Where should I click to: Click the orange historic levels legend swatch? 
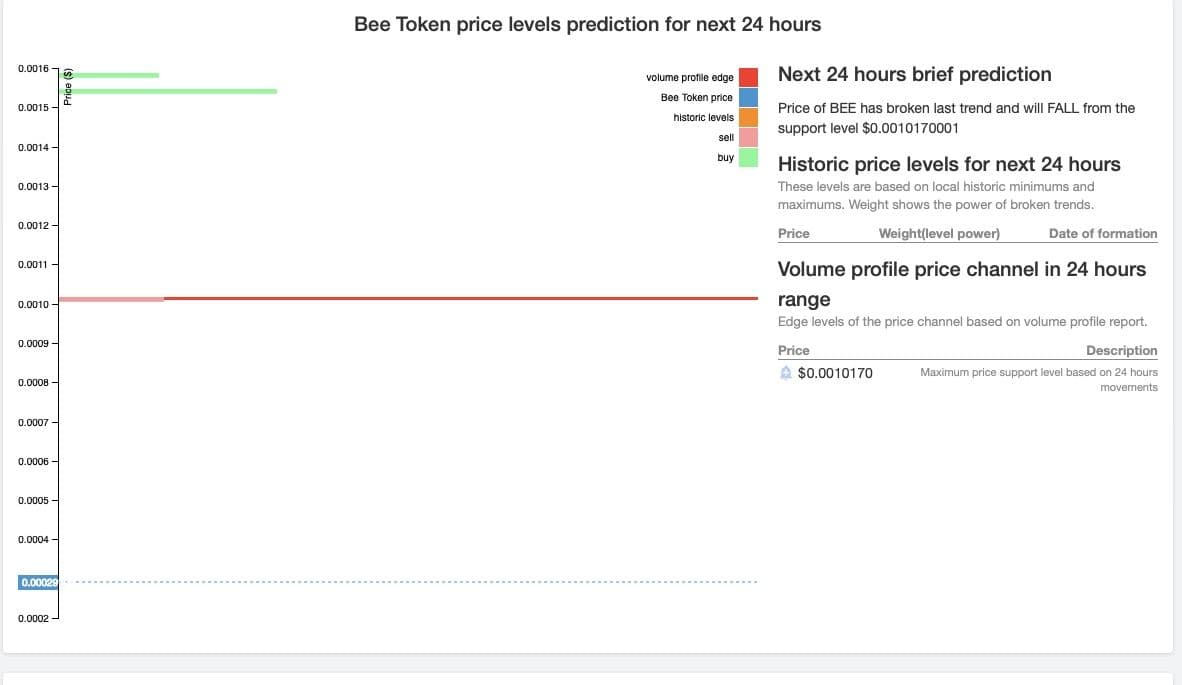(748, 117)
